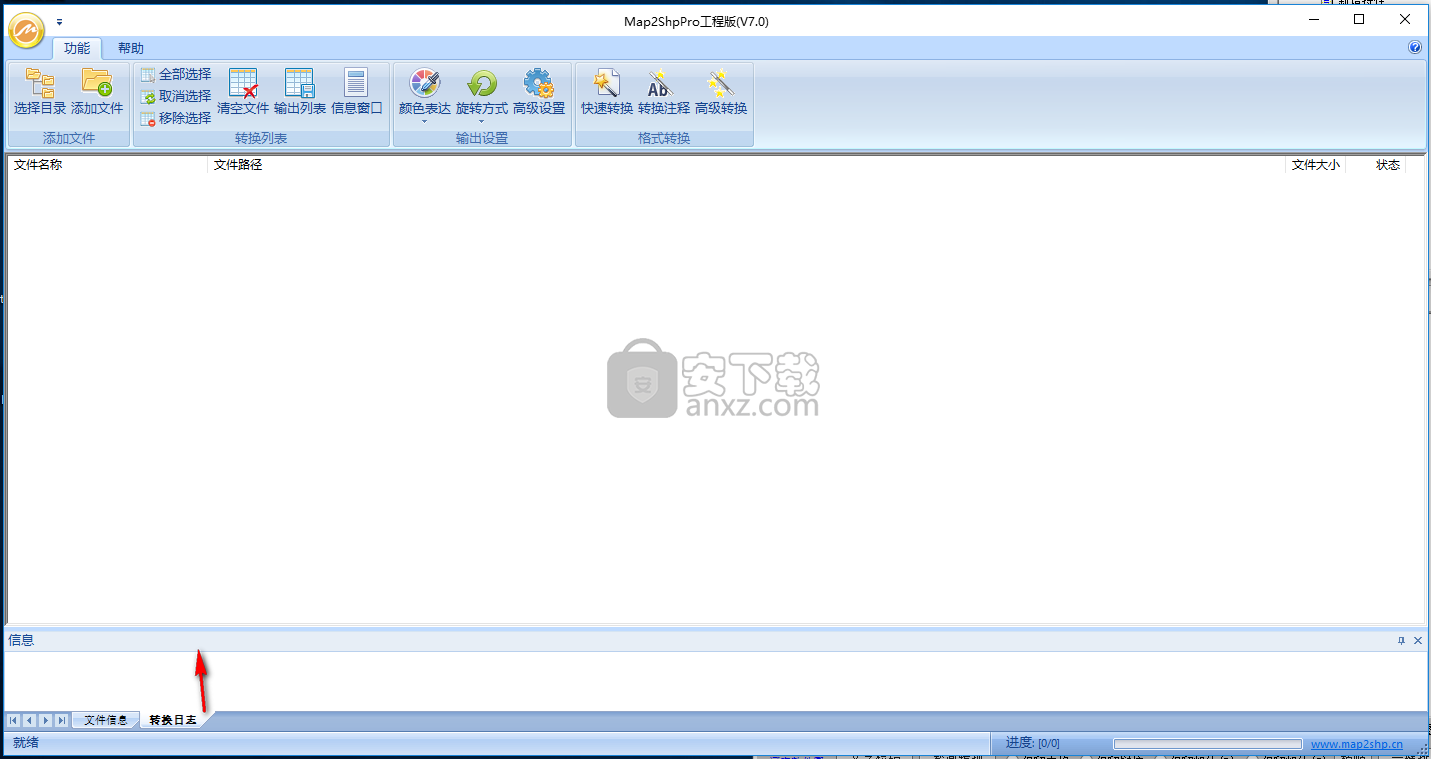Run 快速转换 wand icon

tap(607, 83)
